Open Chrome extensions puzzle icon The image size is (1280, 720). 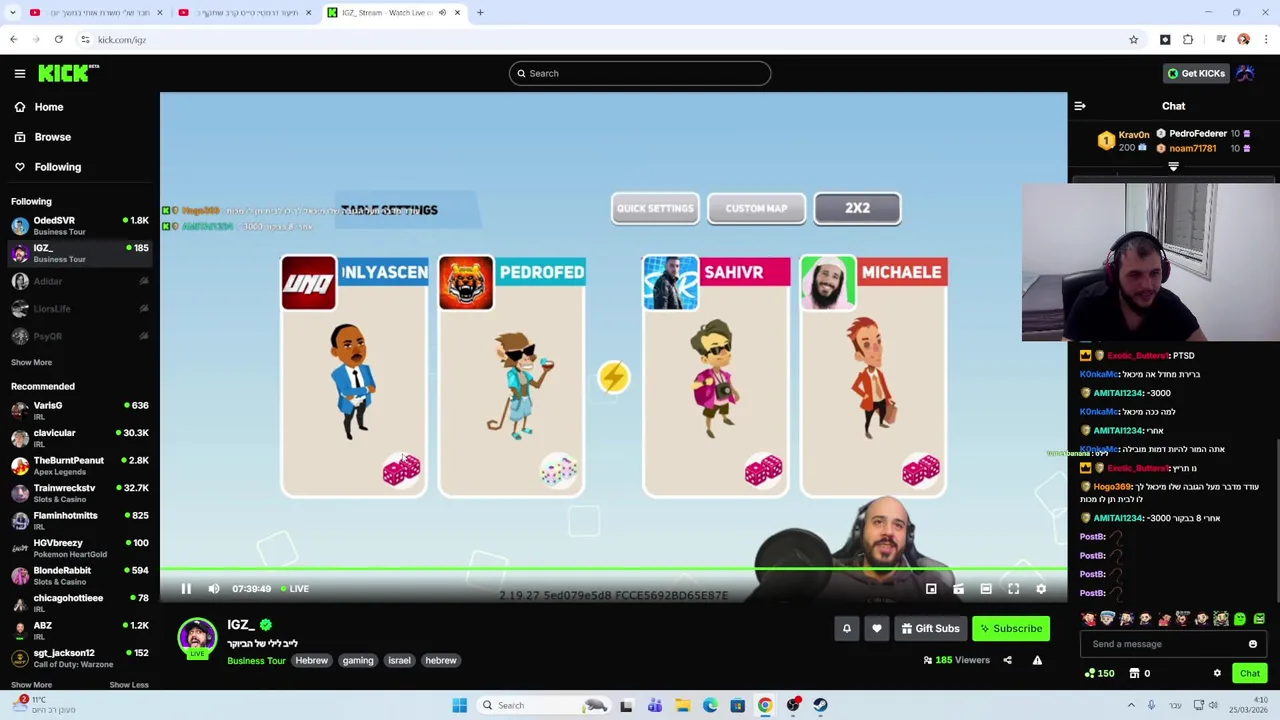coord(1188,40)
